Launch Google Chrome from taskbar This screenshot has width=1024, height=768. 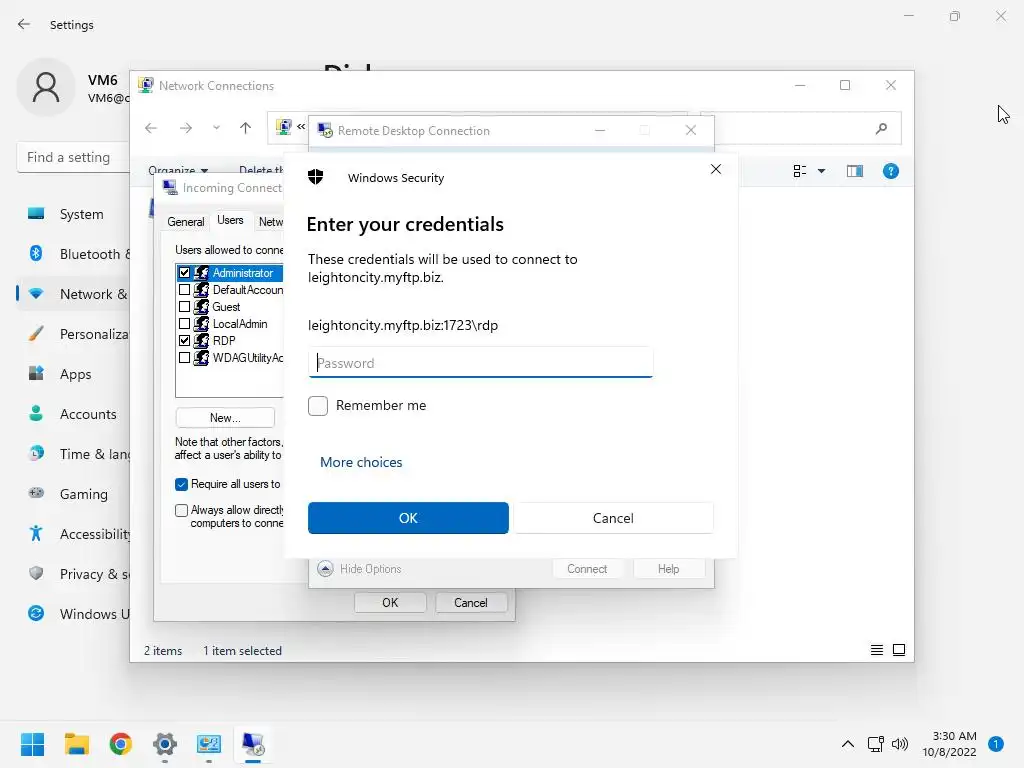click(x=121, y=744)
